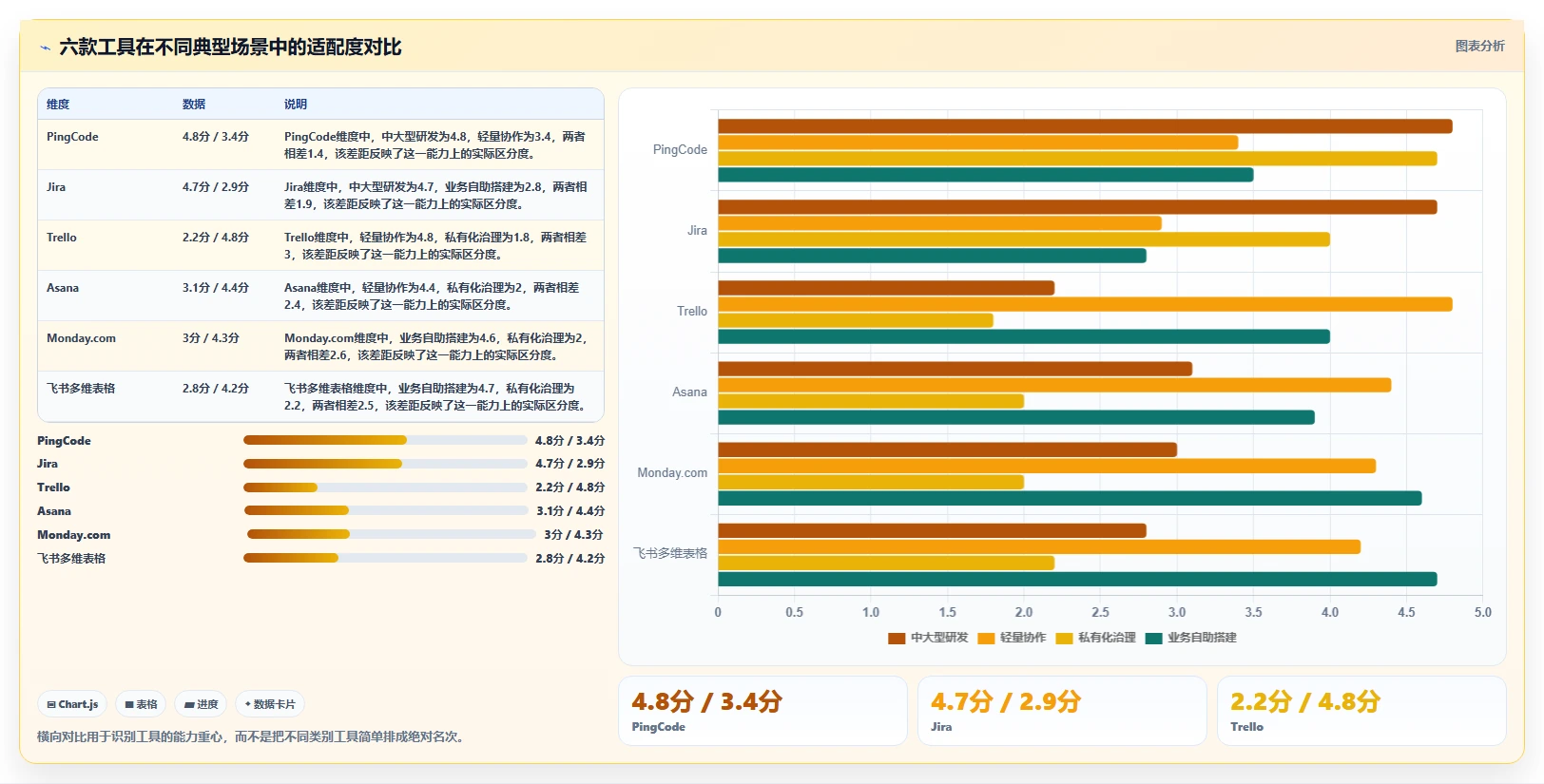
Task: Click Monday.com 业务自助搭建 bar in chart
Action: pyautogui.click(x=1070, y=498)
